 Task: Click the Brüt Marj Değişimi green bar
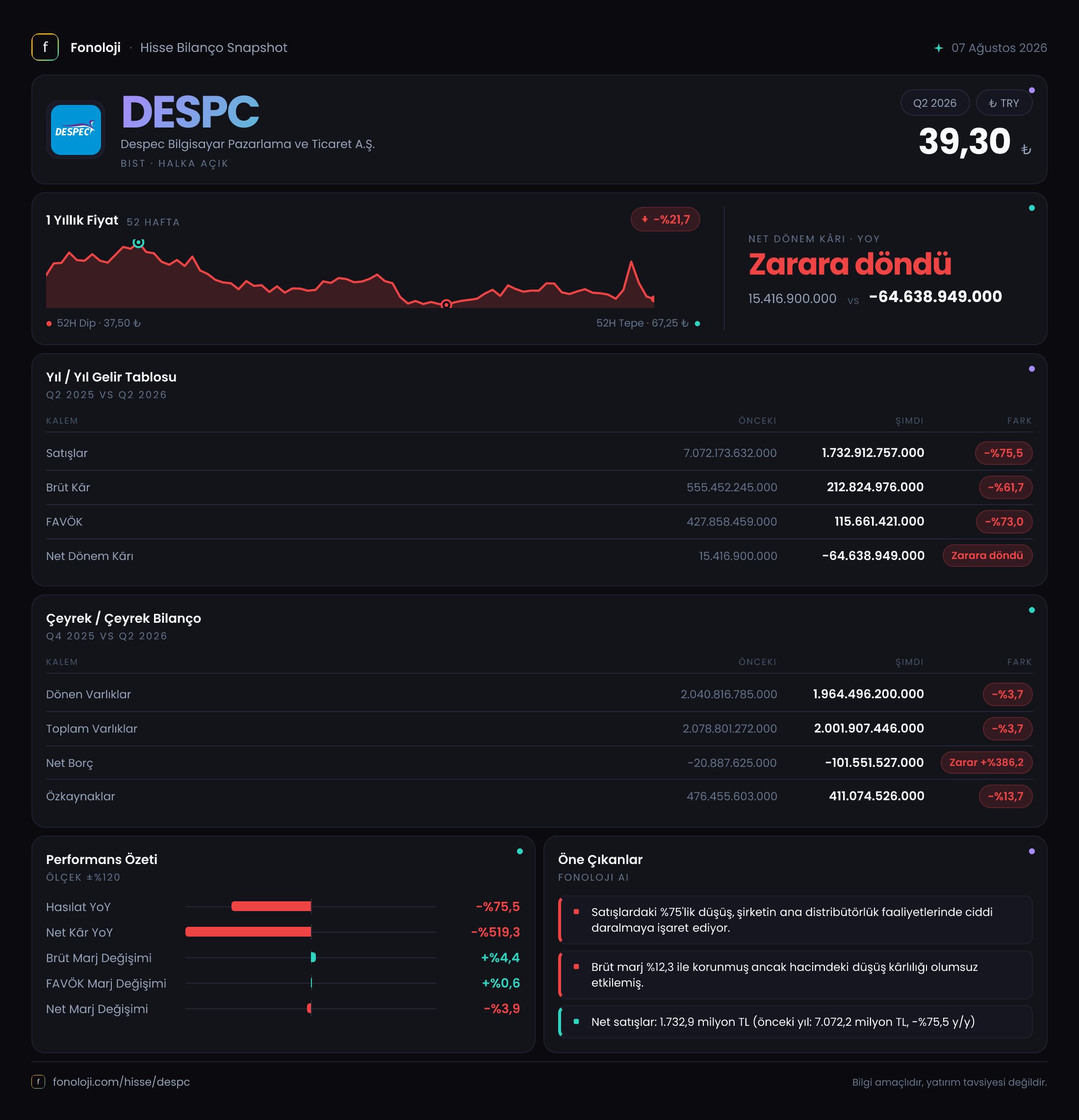313,957
